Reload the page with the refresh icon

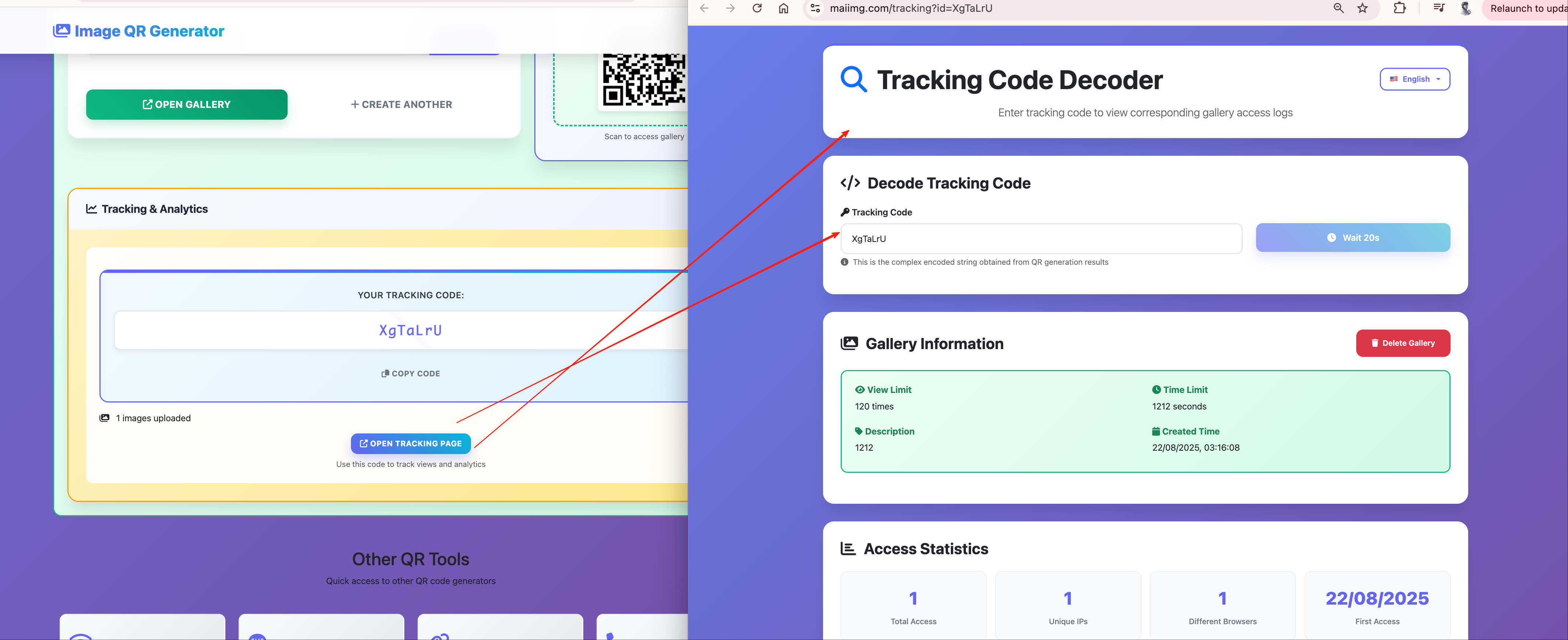757,8
